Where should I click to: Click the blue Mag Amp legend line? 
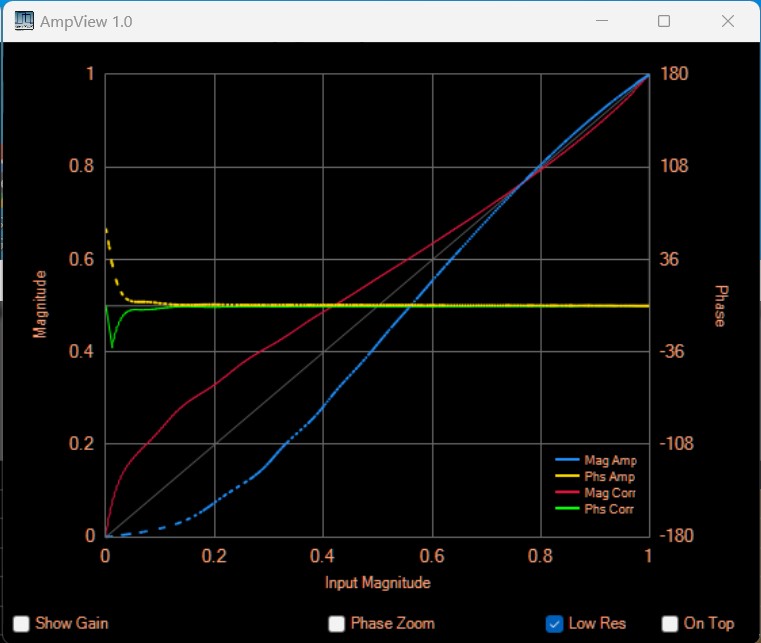(567, 461)
